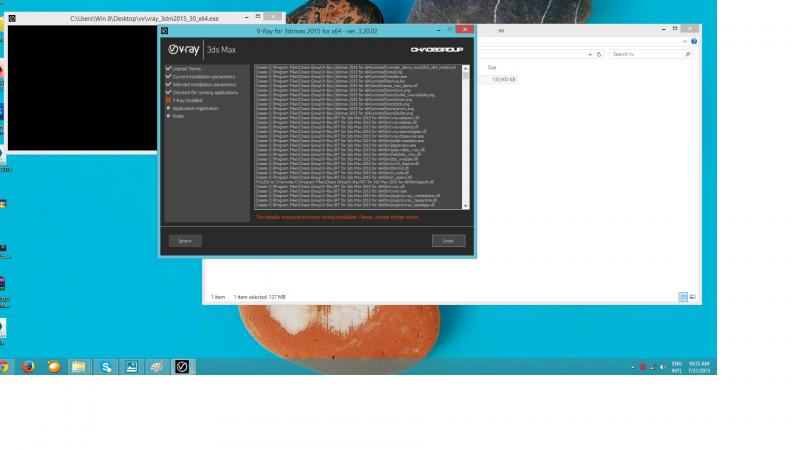Click the Size column header in Explorer
800x450 pixels.
point(492,67)
